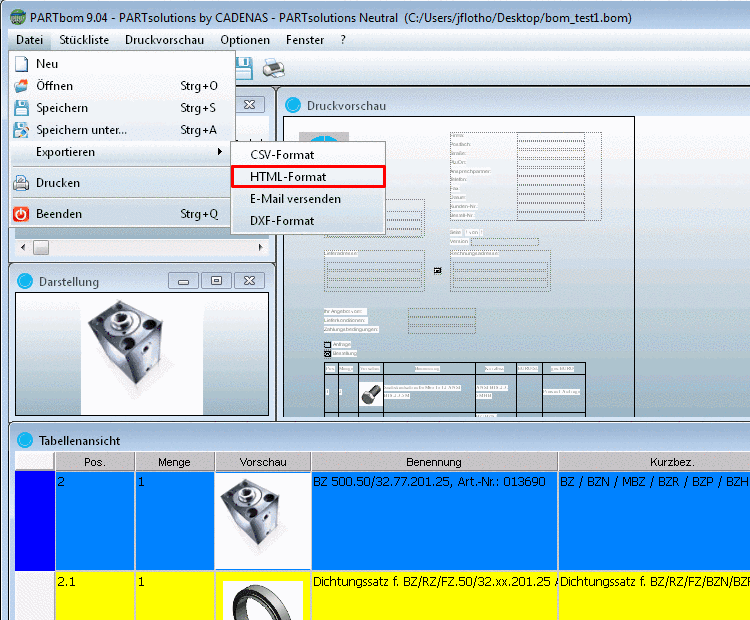
Task: Click the Drucken printer icon in menu
Action: [x=21, y=183]
